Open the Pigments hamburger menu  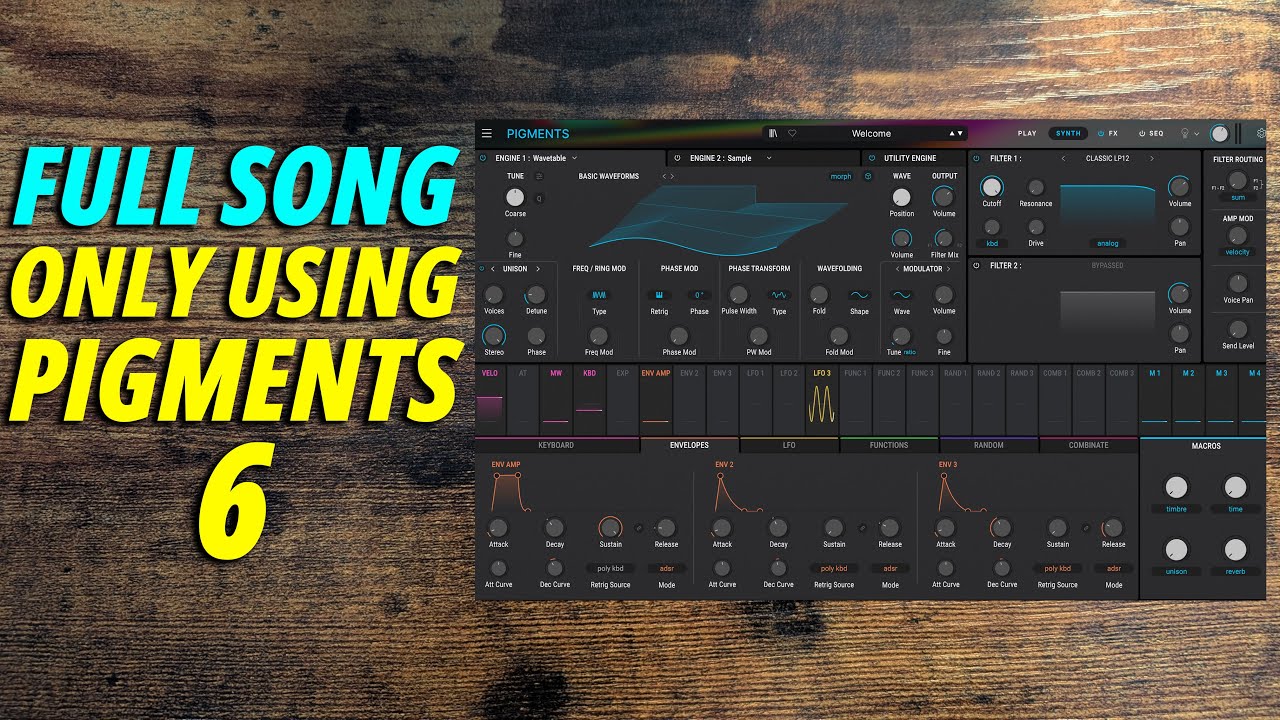[x=487, y=133]
